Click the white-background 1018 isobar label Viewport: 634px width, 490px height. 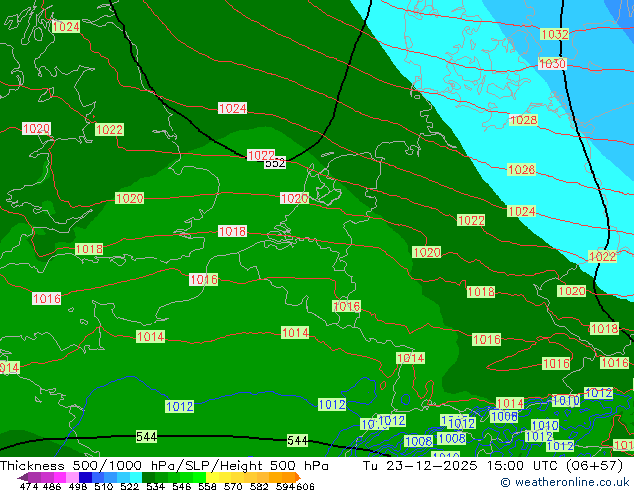click(232, 231)
